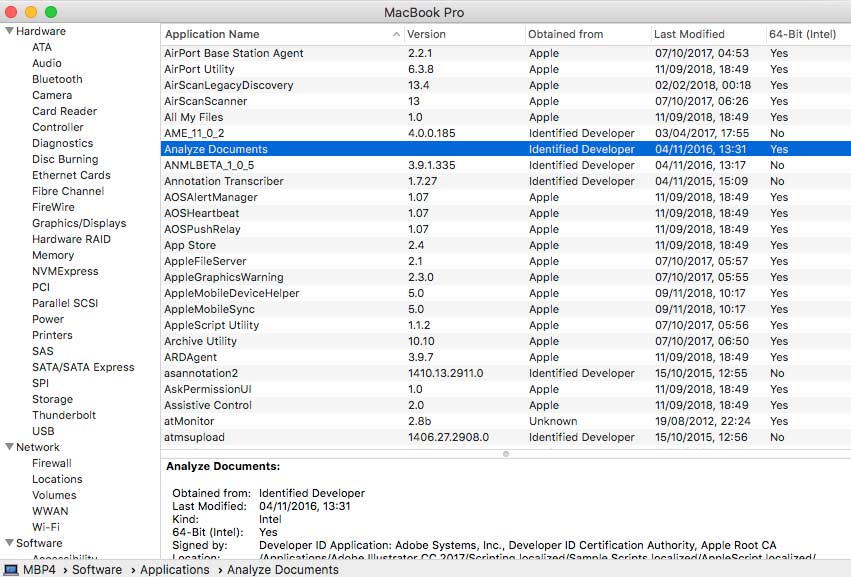
Task: Collapse the Network section triangle
Action: point(9,447)
